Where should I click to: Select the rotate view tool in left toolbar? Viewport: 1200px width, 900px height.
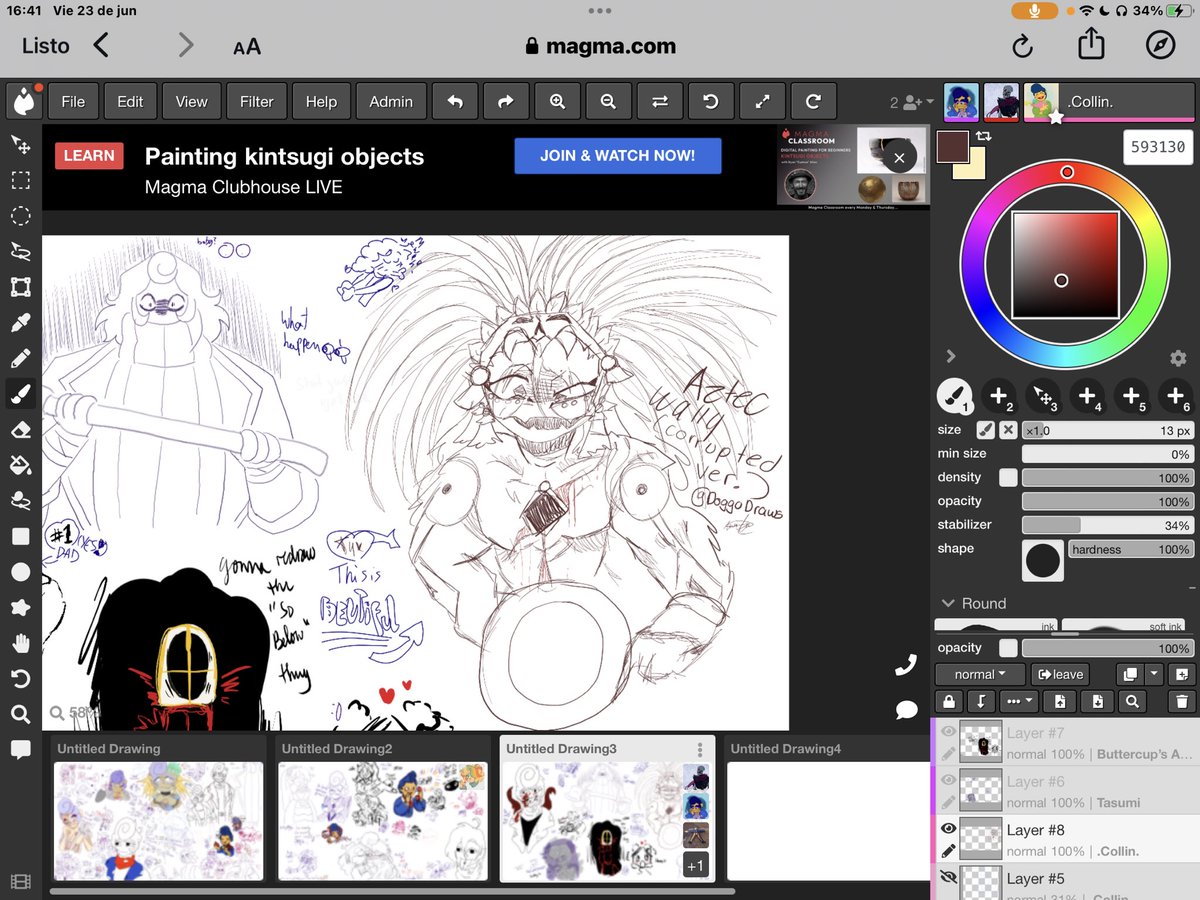(x=20, y=679)
